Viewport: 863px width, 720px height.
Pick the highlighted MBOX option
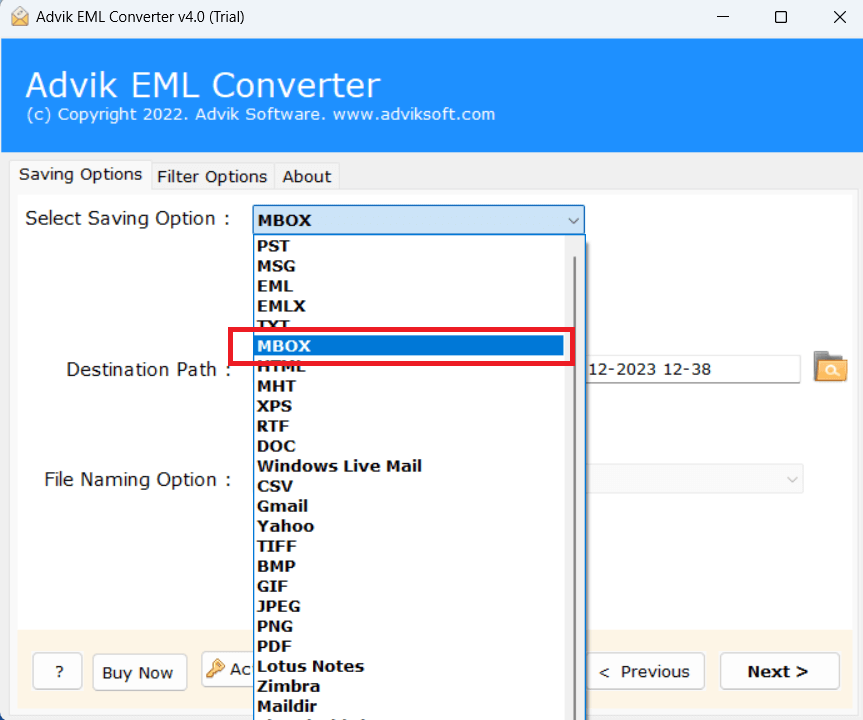pyautogui.click(x=409, y=346)
